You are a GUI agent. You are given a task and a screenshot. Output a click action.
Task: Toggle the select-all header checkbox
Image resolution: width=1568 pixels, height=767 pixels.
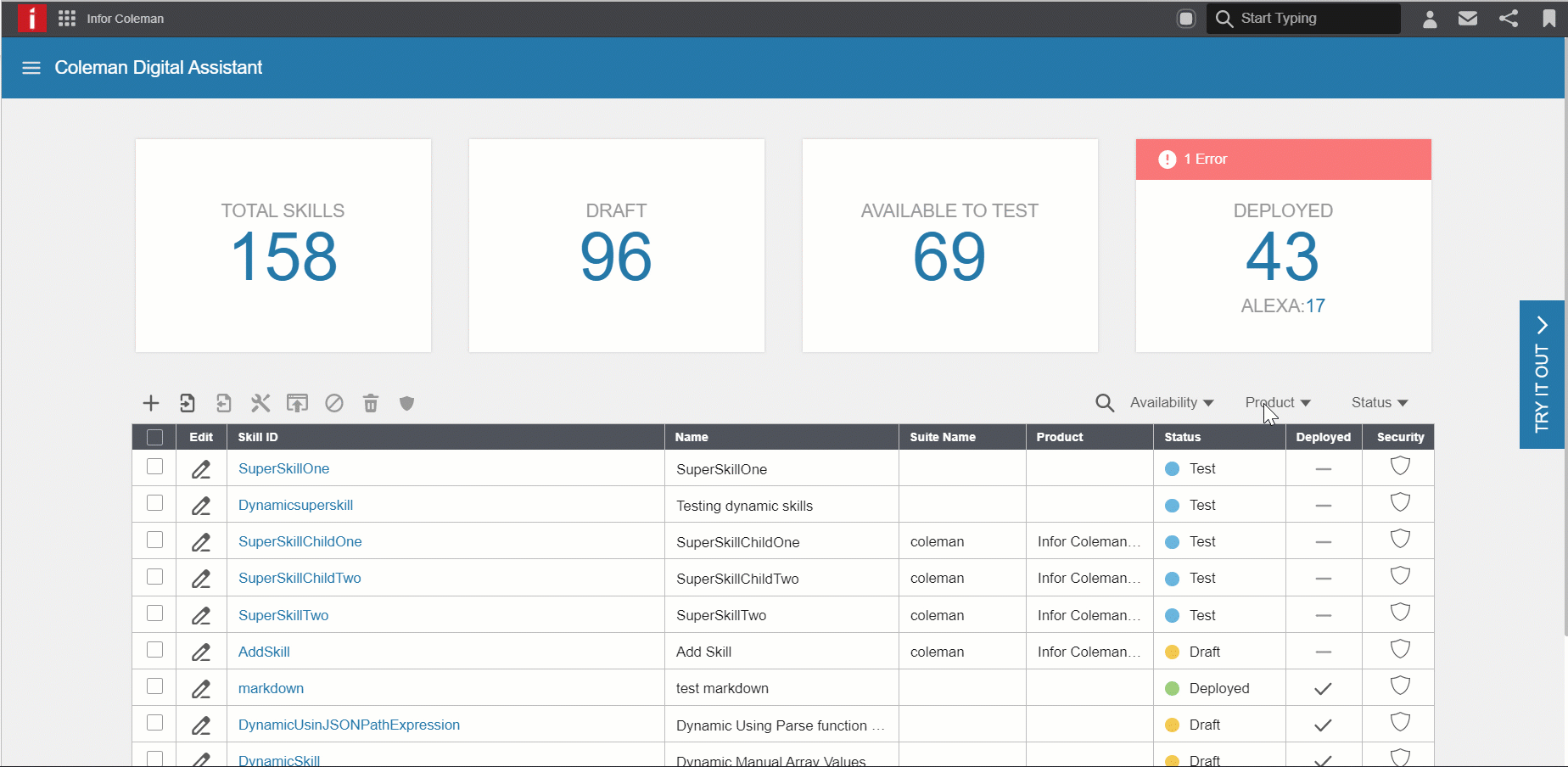click(x=154, y=437)
